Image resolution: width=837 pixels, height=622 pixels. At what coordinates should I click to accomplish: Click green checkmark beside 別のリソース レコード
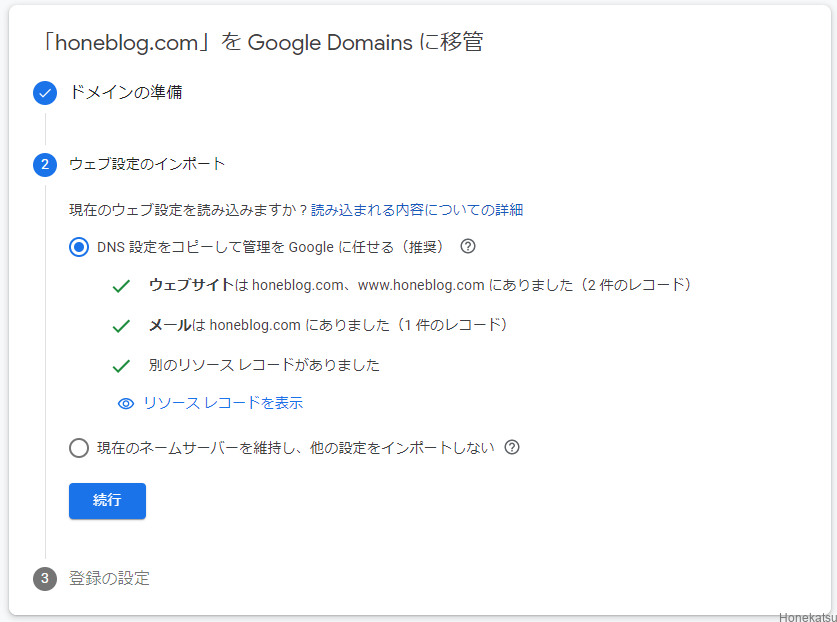point(122,366)
